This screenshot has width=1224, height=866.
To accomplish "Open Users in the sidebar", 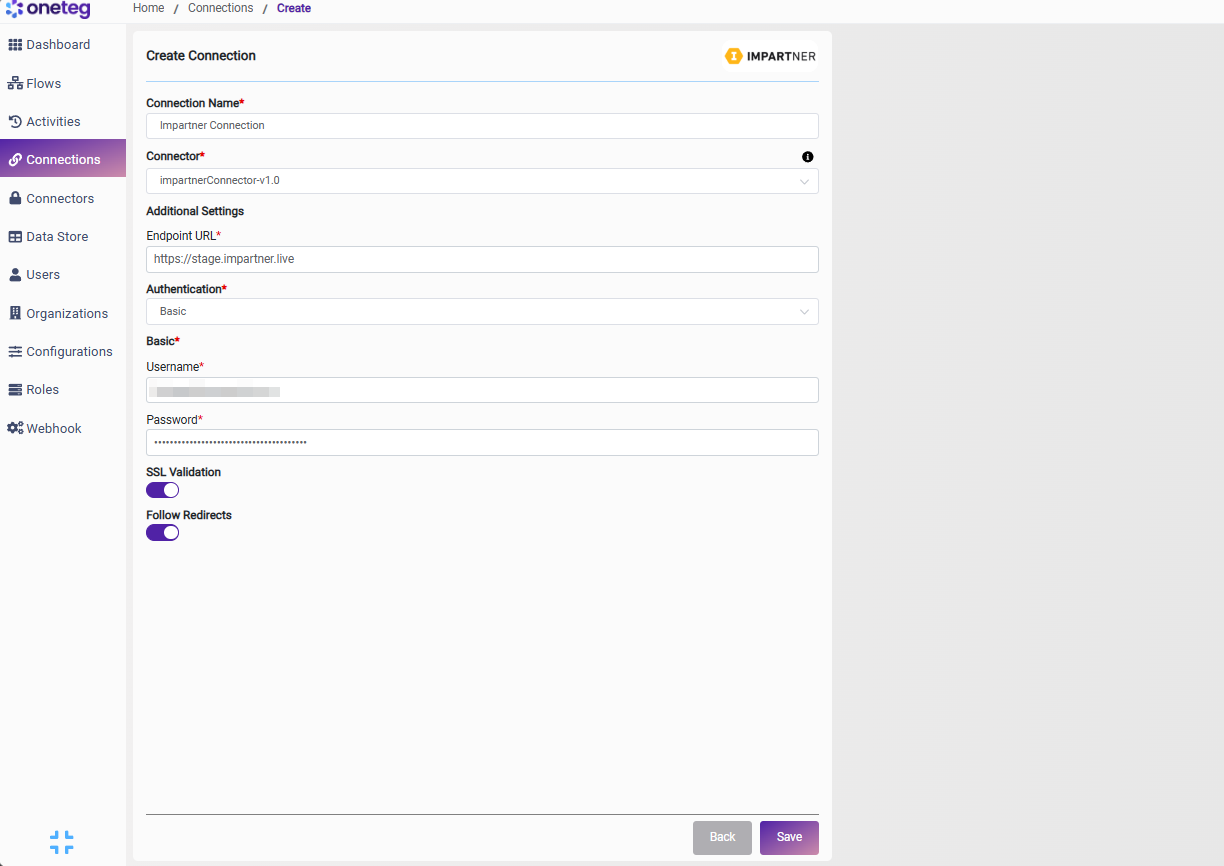I will [x=62, y=275].
